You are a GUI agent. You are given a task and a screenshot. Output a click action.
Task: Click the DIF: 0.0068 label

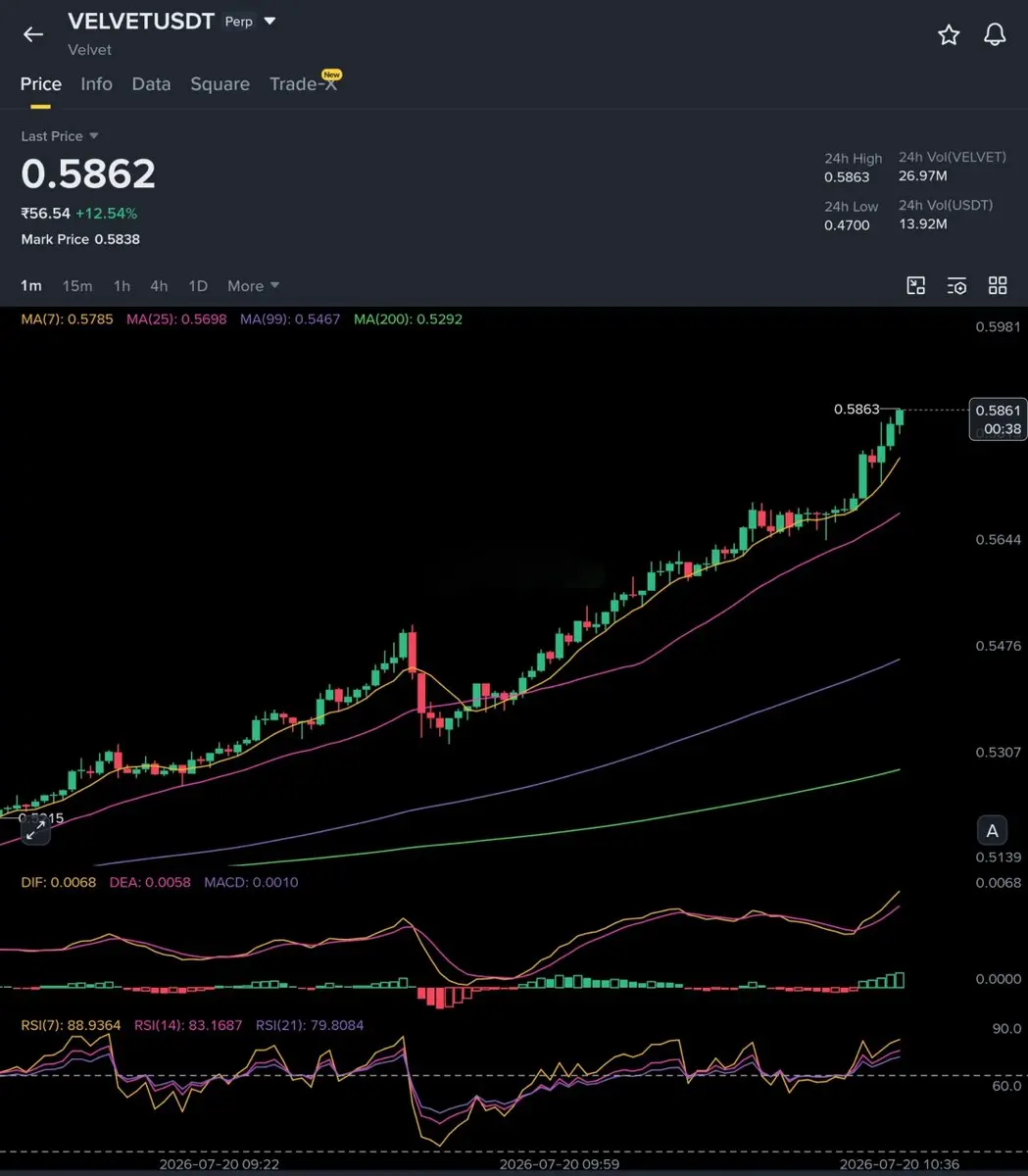point(59,882)
